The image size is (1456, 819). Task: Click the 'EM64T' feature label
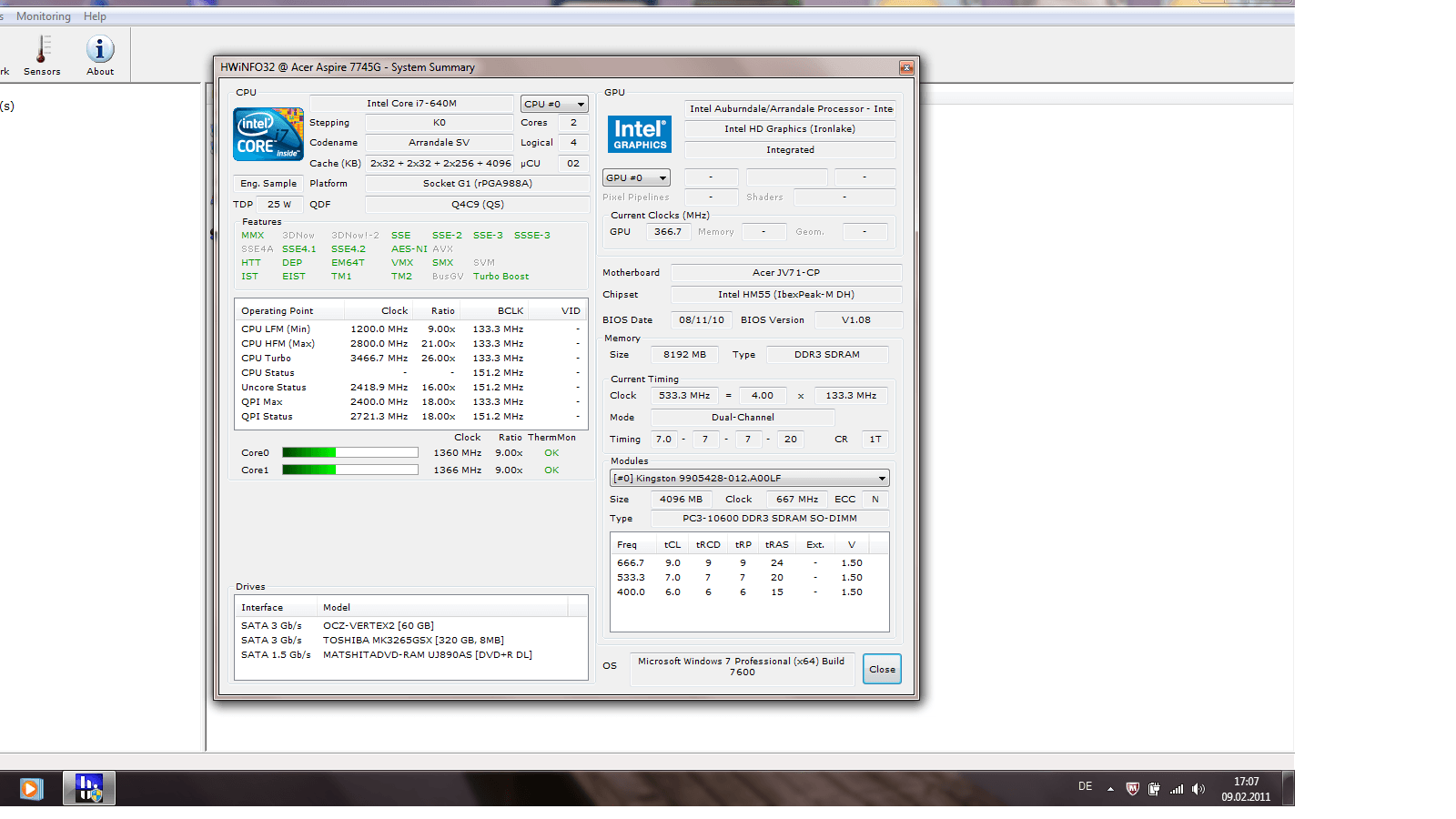coord(348,263)
